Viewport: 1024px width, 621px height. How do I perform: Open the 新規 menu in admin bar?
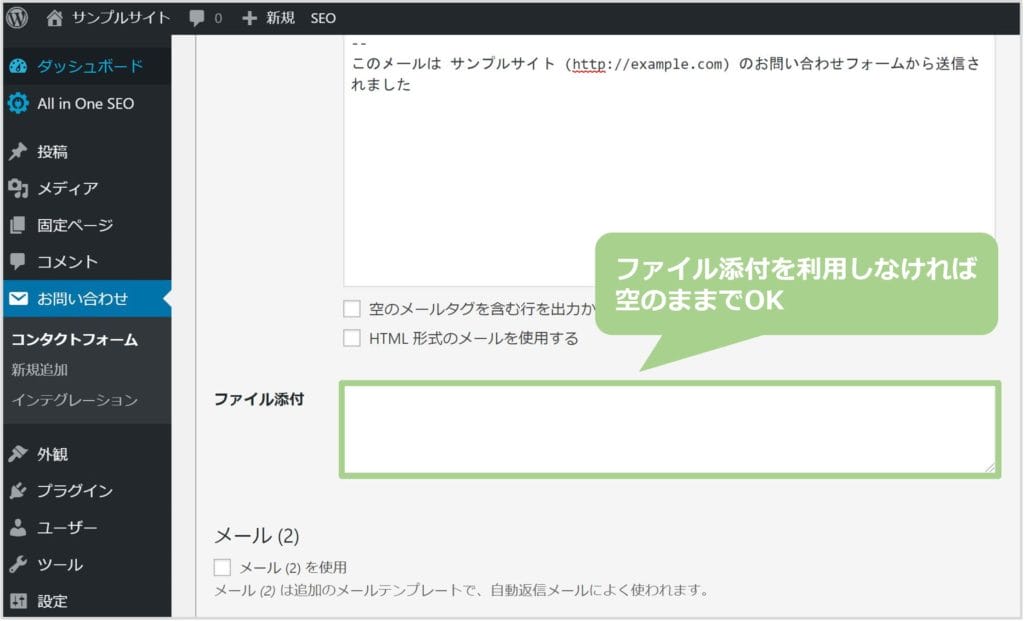(x=280, y=18)
